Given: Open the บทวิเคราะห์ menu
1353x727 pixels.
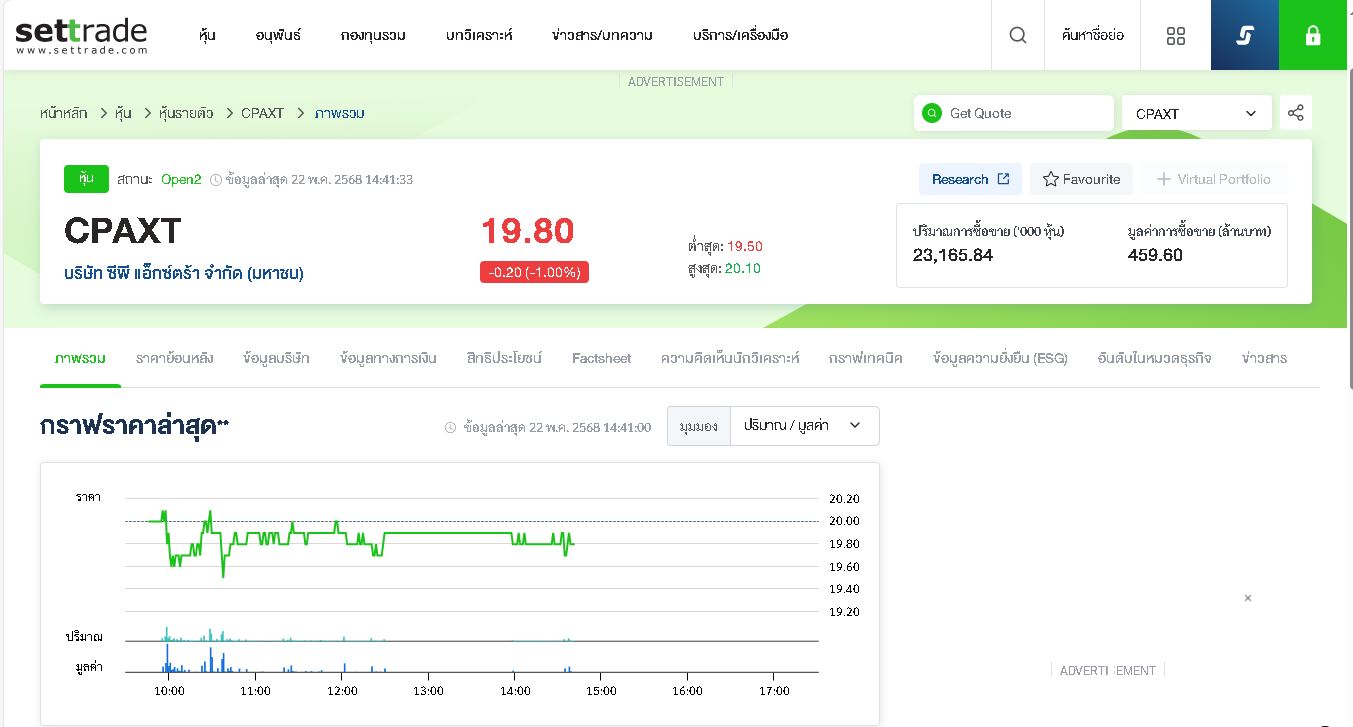Looking at the screenshot, I should pos(479,35).
